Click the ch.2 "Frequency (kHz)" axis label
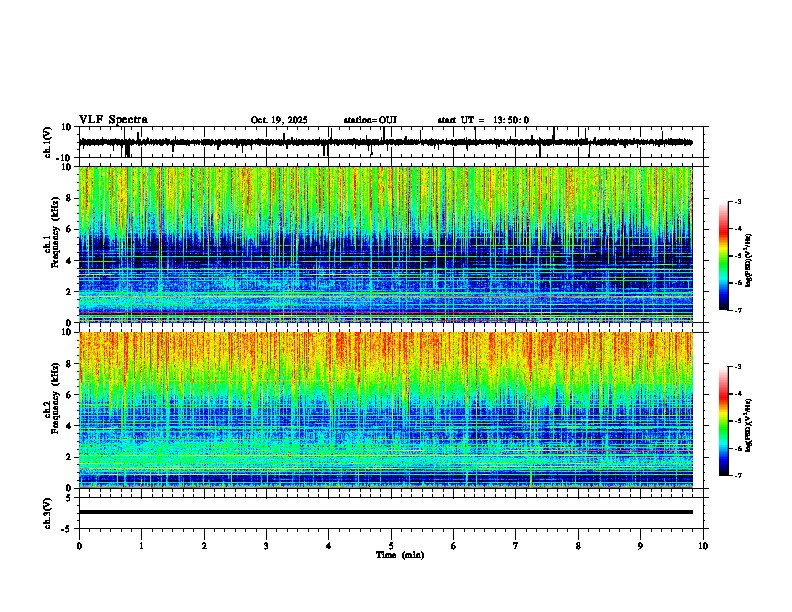Screen dimensions: 792x612 point(55,397)
